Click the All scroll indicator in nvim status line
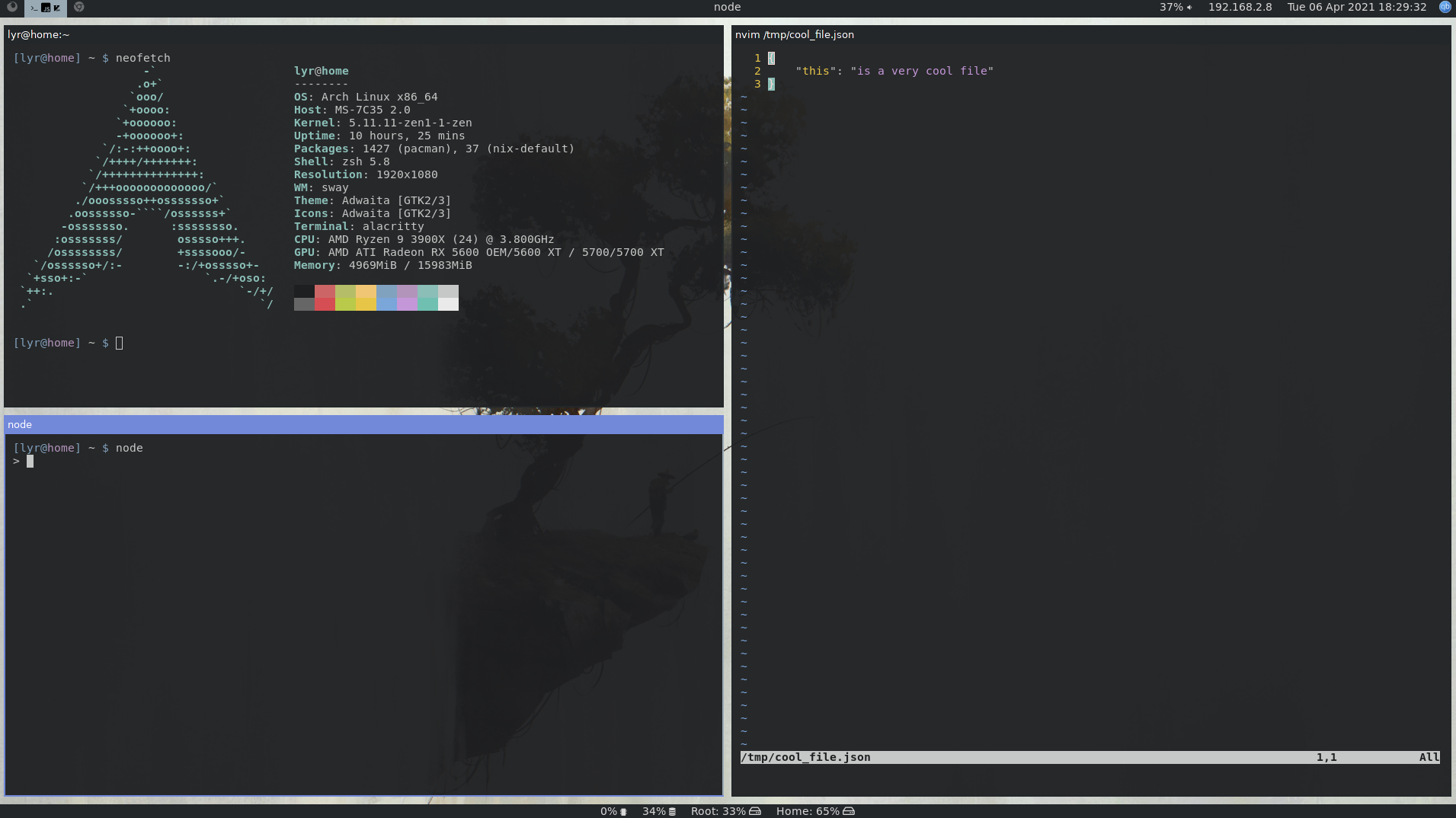This screenshot has width=1456, height=818. [1429, 757]
